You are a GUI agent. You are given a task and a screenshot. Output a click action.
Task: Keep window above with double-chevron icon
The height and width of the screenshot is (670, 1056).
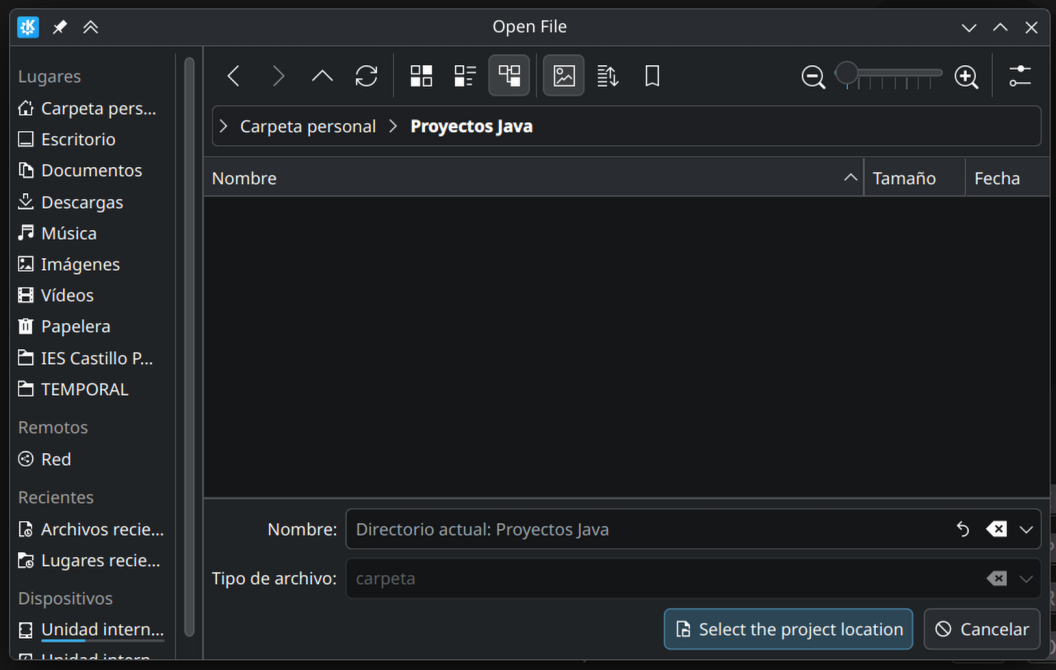point(90,27)
